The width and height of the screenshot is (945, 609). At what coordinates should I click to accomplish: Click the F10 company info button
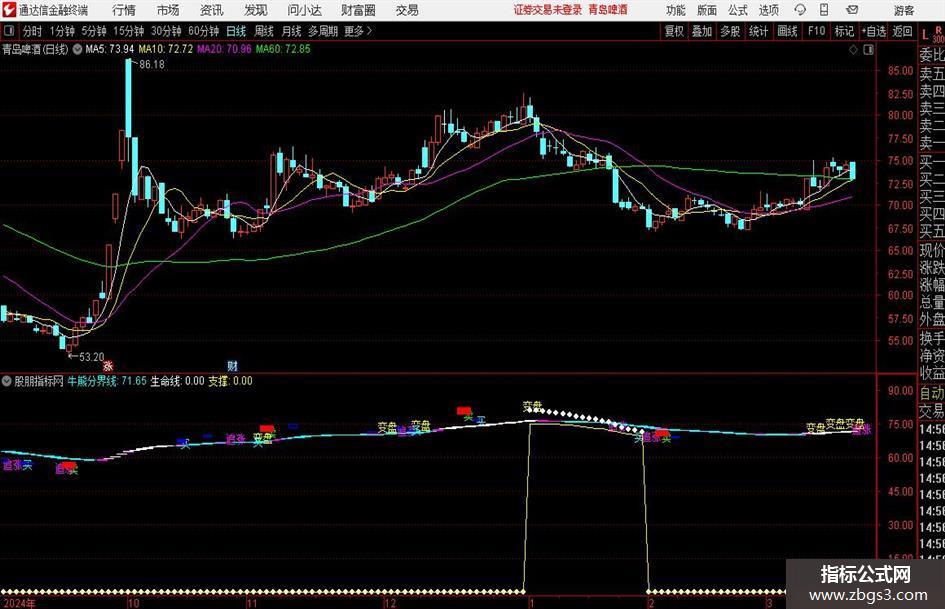point(816,31)
